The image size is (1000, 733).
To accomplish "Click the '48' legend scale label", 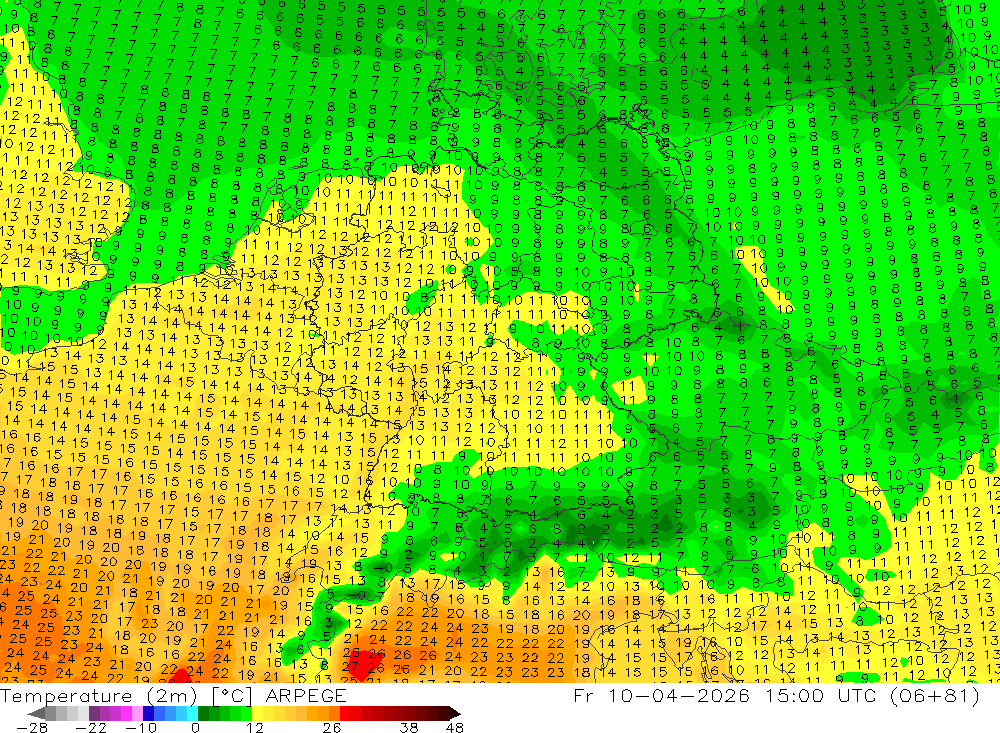I will [x=455, y=728].
